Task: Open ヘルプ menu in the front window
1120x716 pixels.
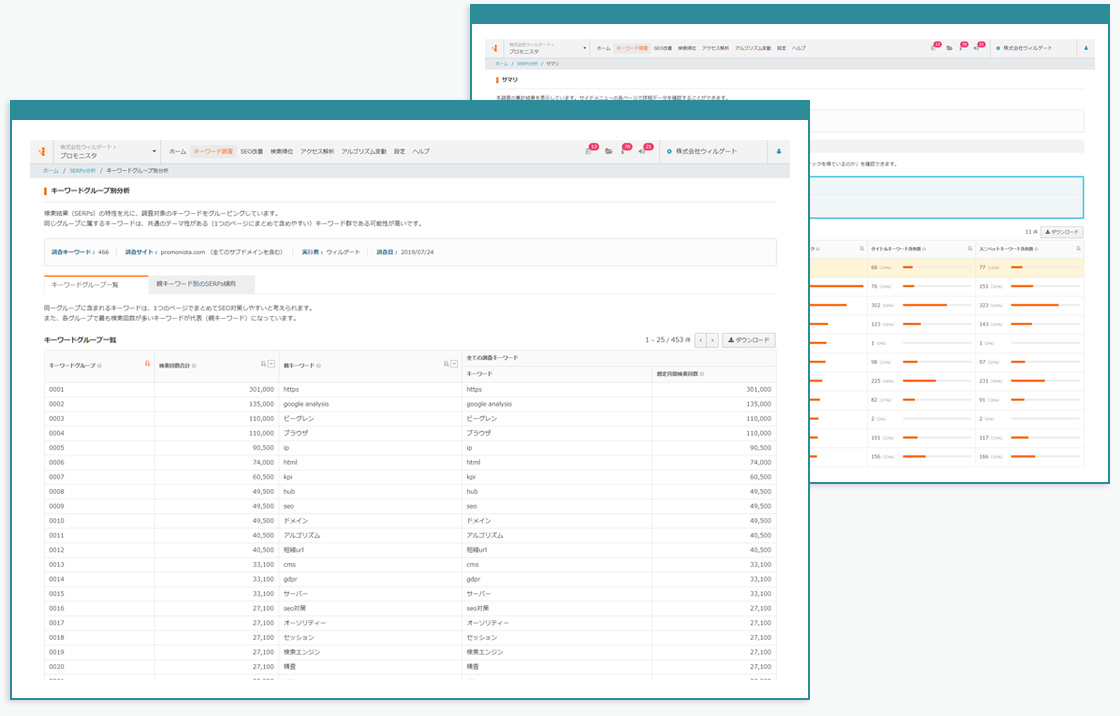Action: click(421, 151)
